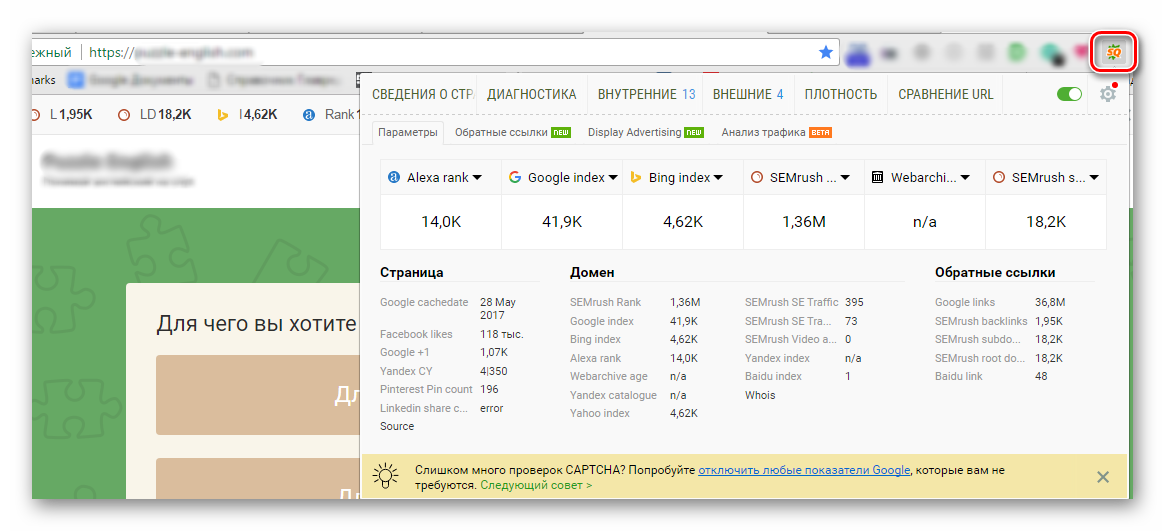Click the Whois link under Домен
This screenshot has width=1165, height=531.
click(x=760, y=395)
